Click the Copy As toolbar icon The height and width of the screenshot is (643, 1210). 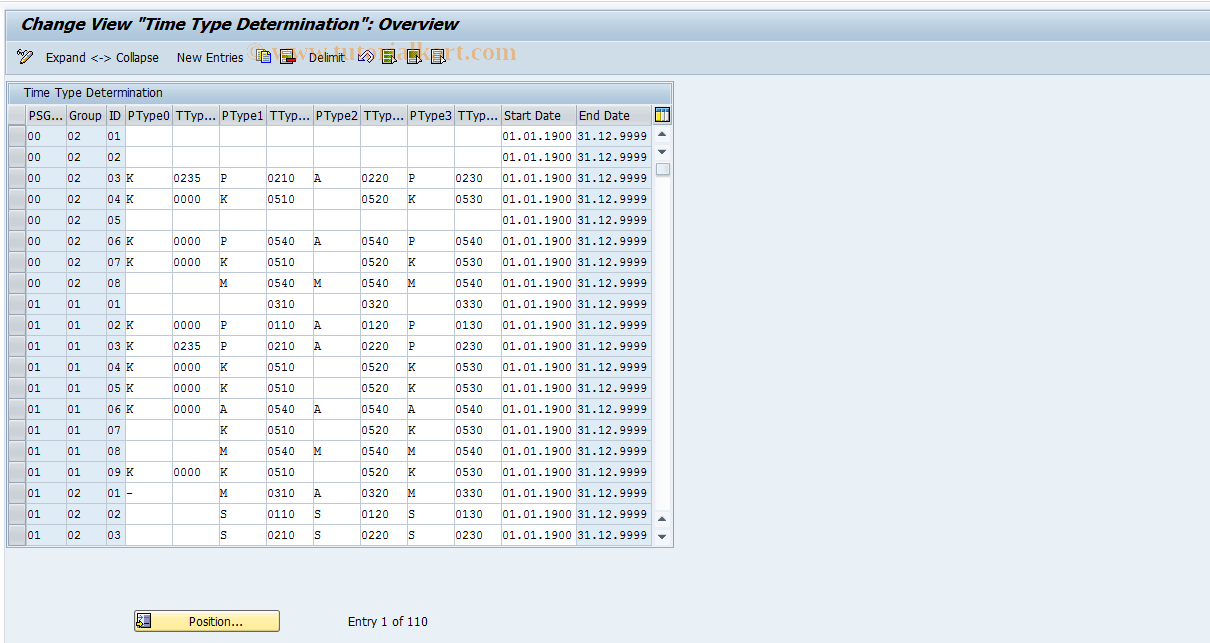point(264,57)
